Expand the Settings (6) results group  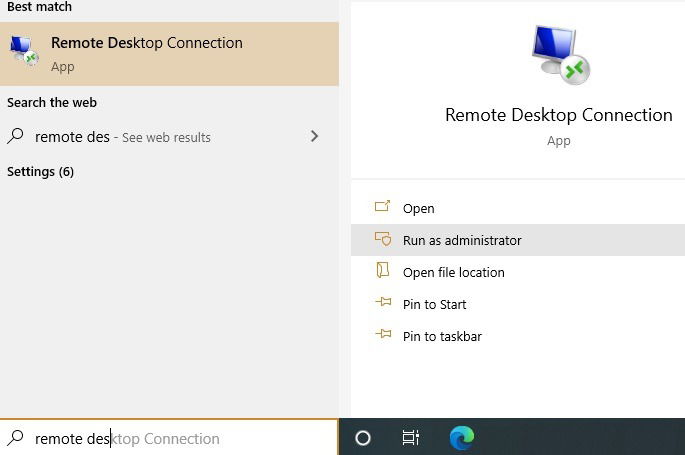40,172
